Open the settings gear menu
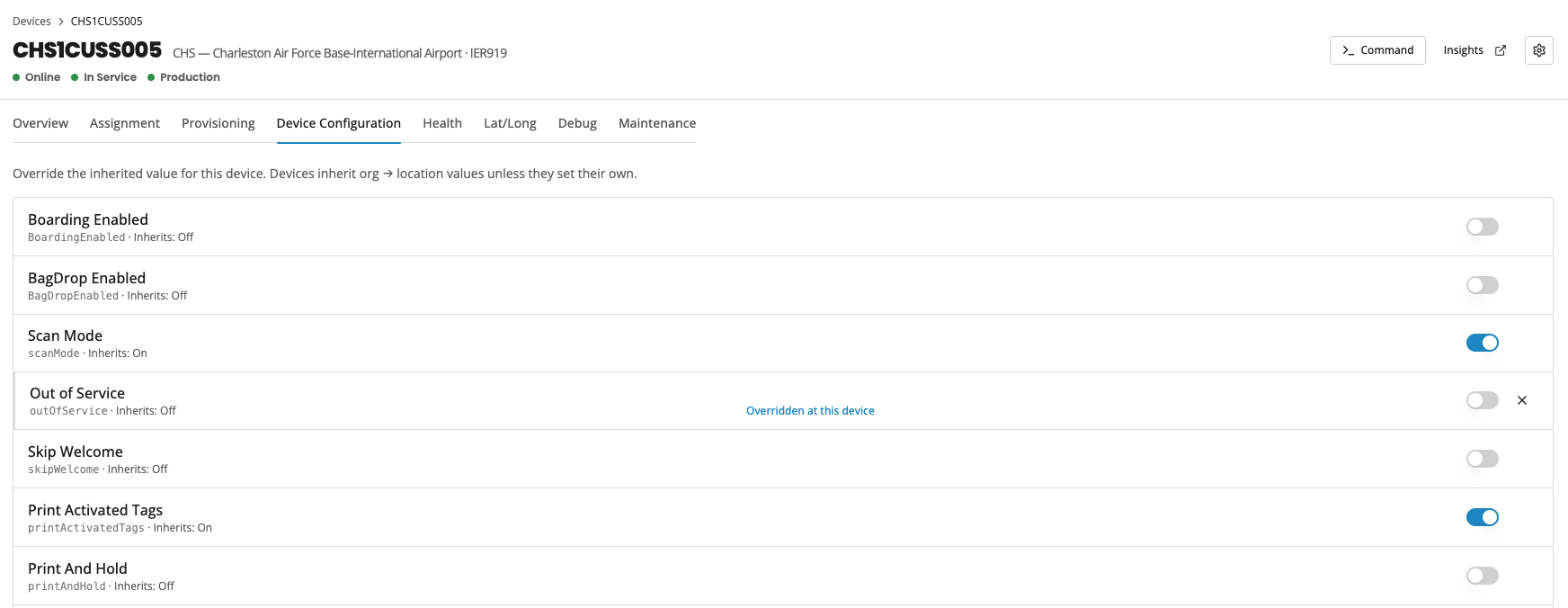1568x608 pixels. 1539,50
